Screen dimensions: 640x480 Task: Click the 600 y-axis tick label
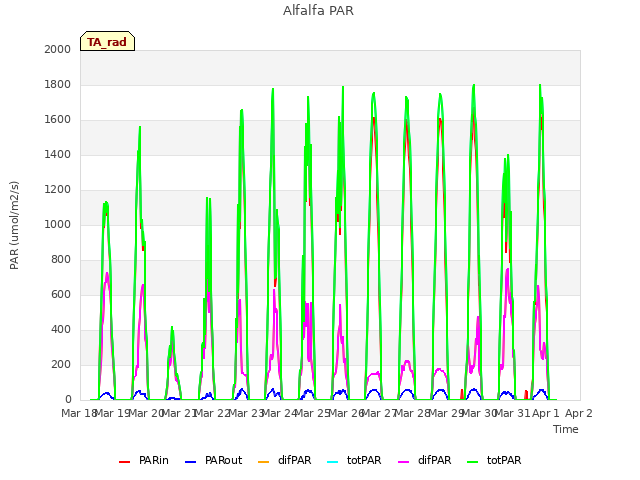61,294
